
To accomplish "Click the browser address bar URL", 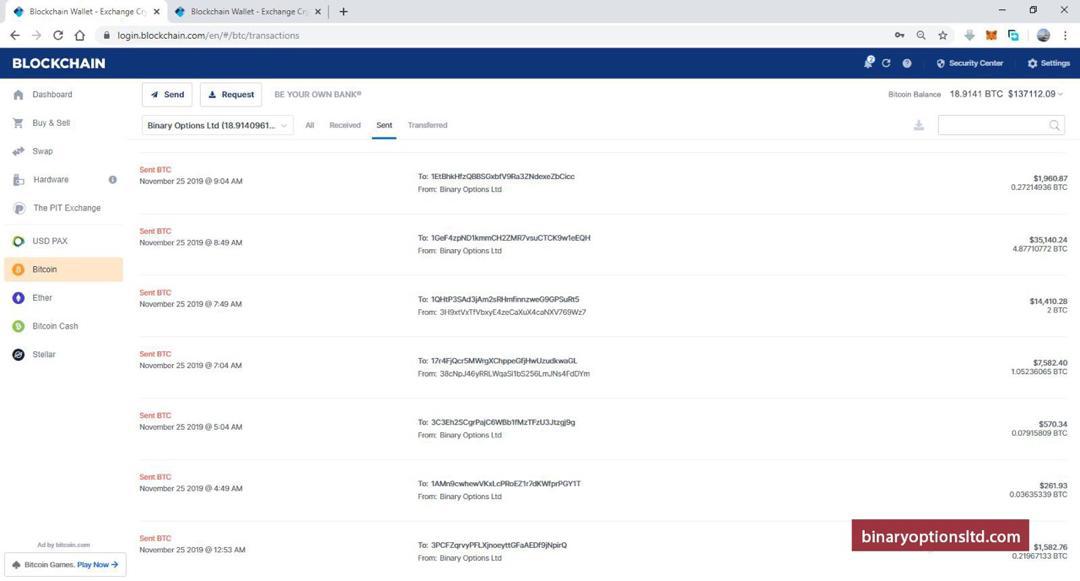I will pyautogui.click(x=208, y=35).
